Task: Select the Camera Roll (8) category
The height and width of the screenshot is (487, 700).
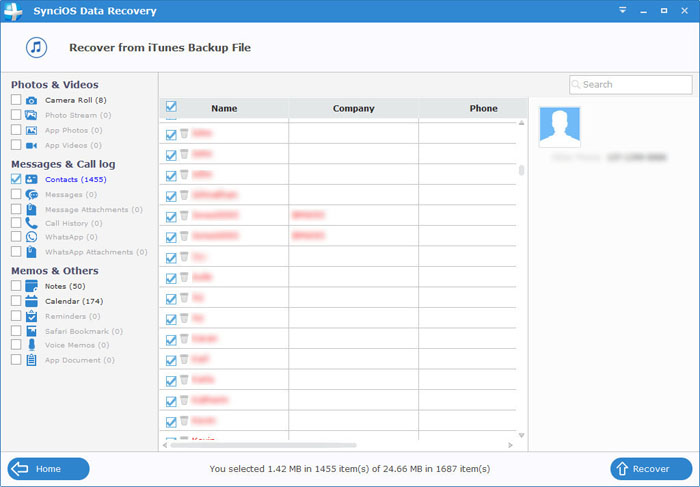Action: click(75, 100)
